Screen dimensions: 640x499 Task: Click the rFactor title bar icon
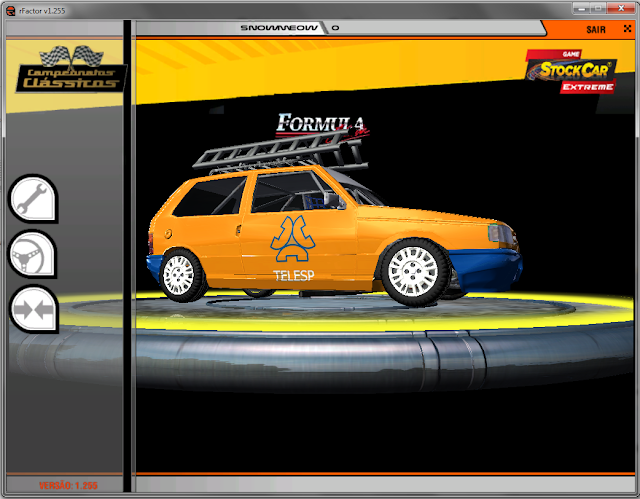10,11
